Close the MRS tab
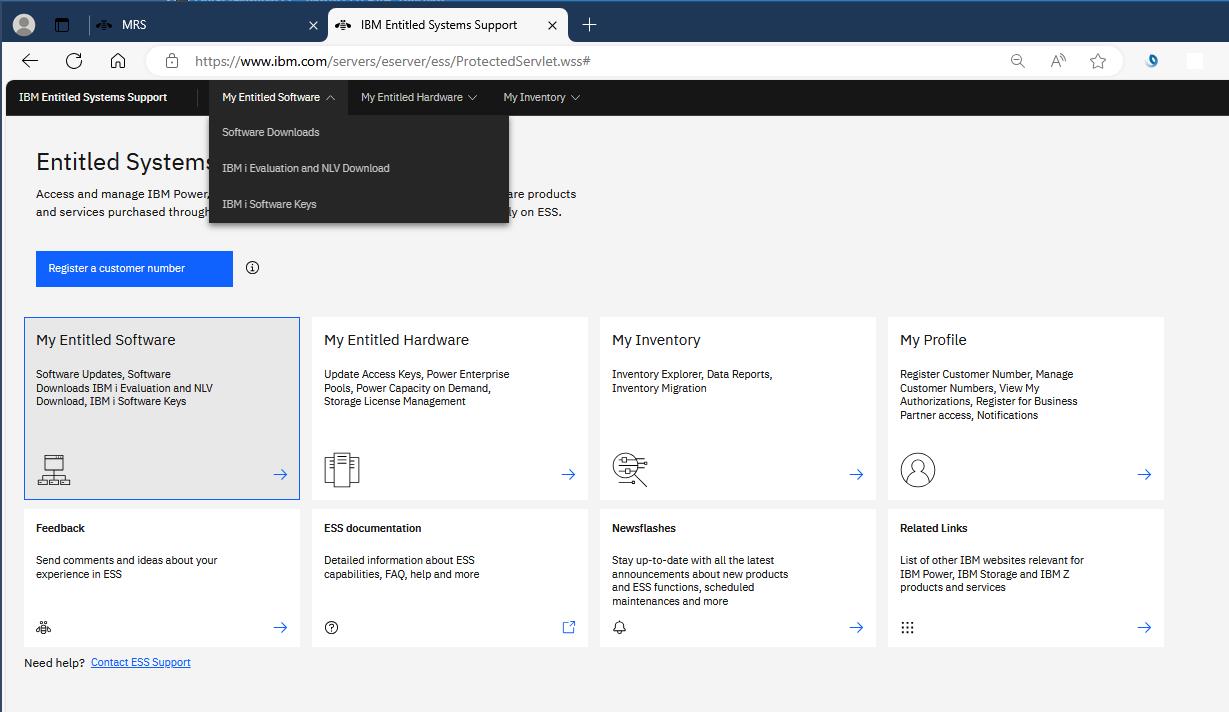This screenshot has width=1229, height=712. point(313,25)
